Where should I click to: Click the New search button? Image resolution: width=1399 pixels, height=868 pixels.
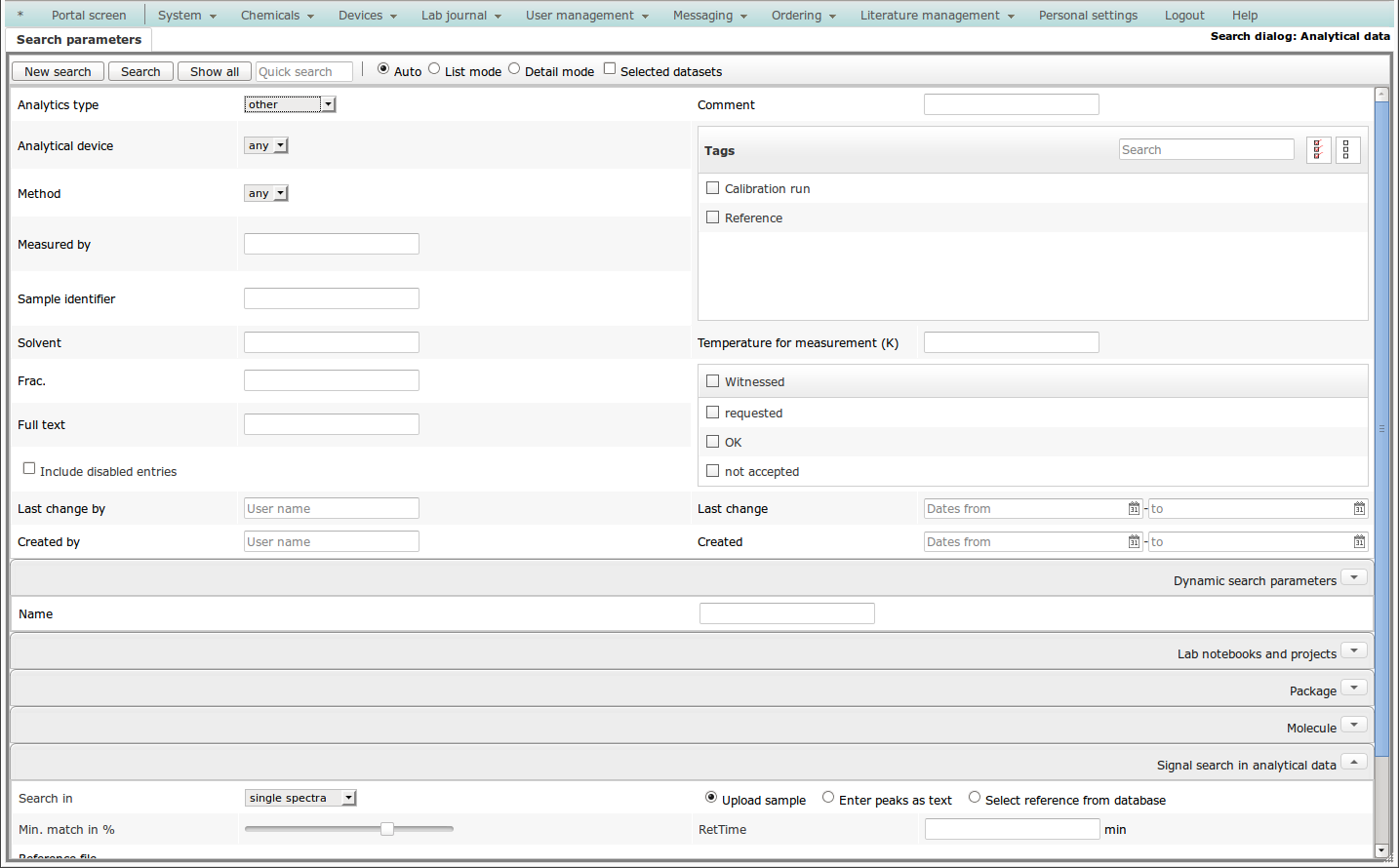58,72
